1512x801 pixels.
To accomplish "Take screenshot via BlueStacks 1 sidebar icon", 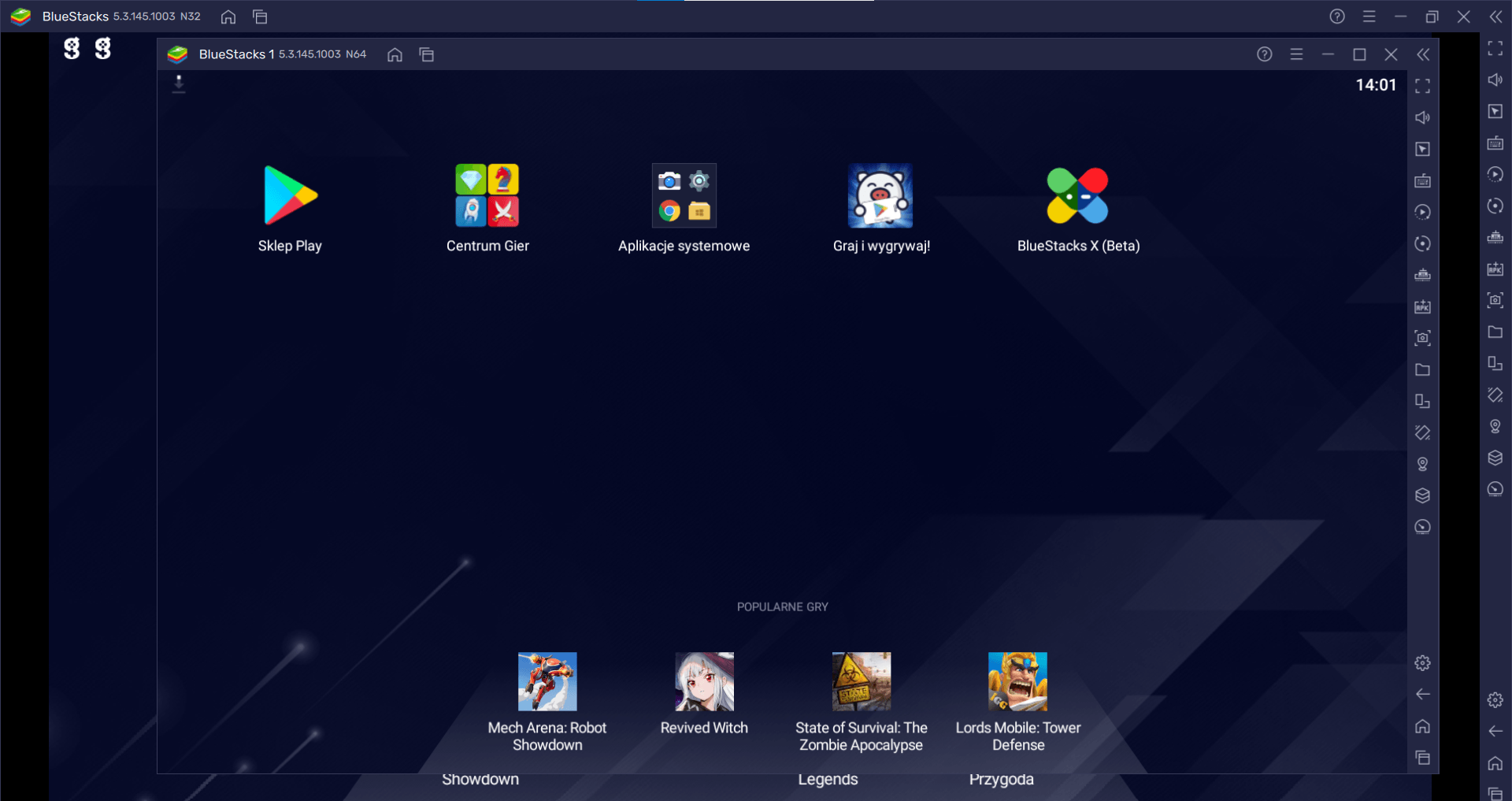I will pyautogui.click(x=1422, y=338).
